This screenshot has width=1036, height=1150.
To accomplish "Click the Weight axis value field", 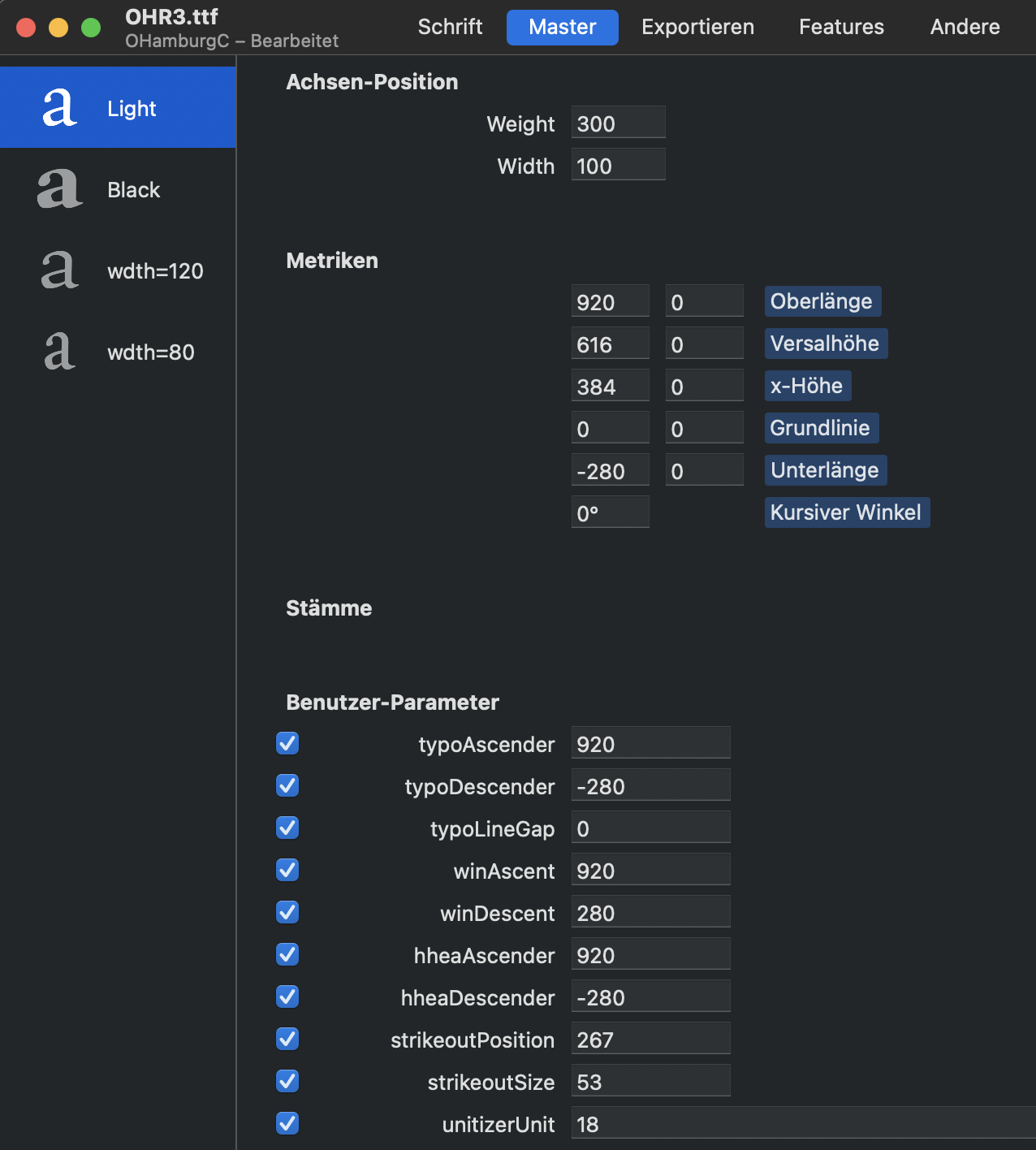I will coord(619,123).
